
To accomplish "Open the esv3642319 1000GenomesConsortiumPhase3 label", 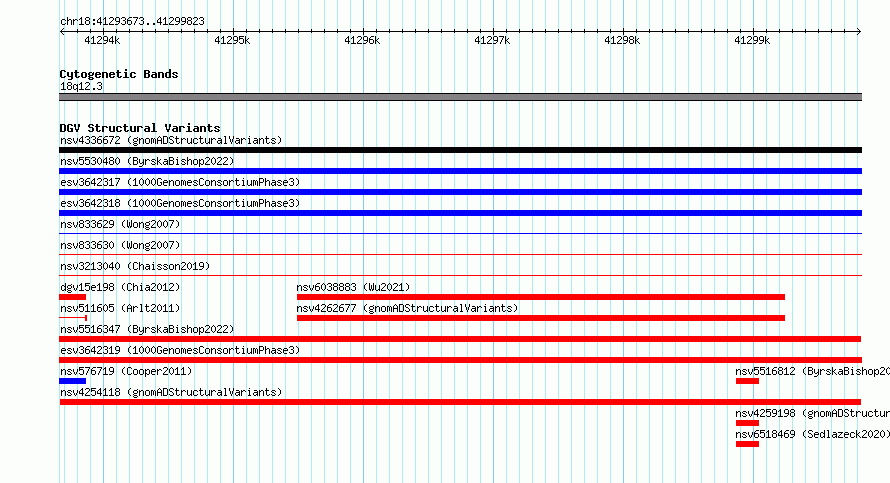I will [x=180, y=350].
